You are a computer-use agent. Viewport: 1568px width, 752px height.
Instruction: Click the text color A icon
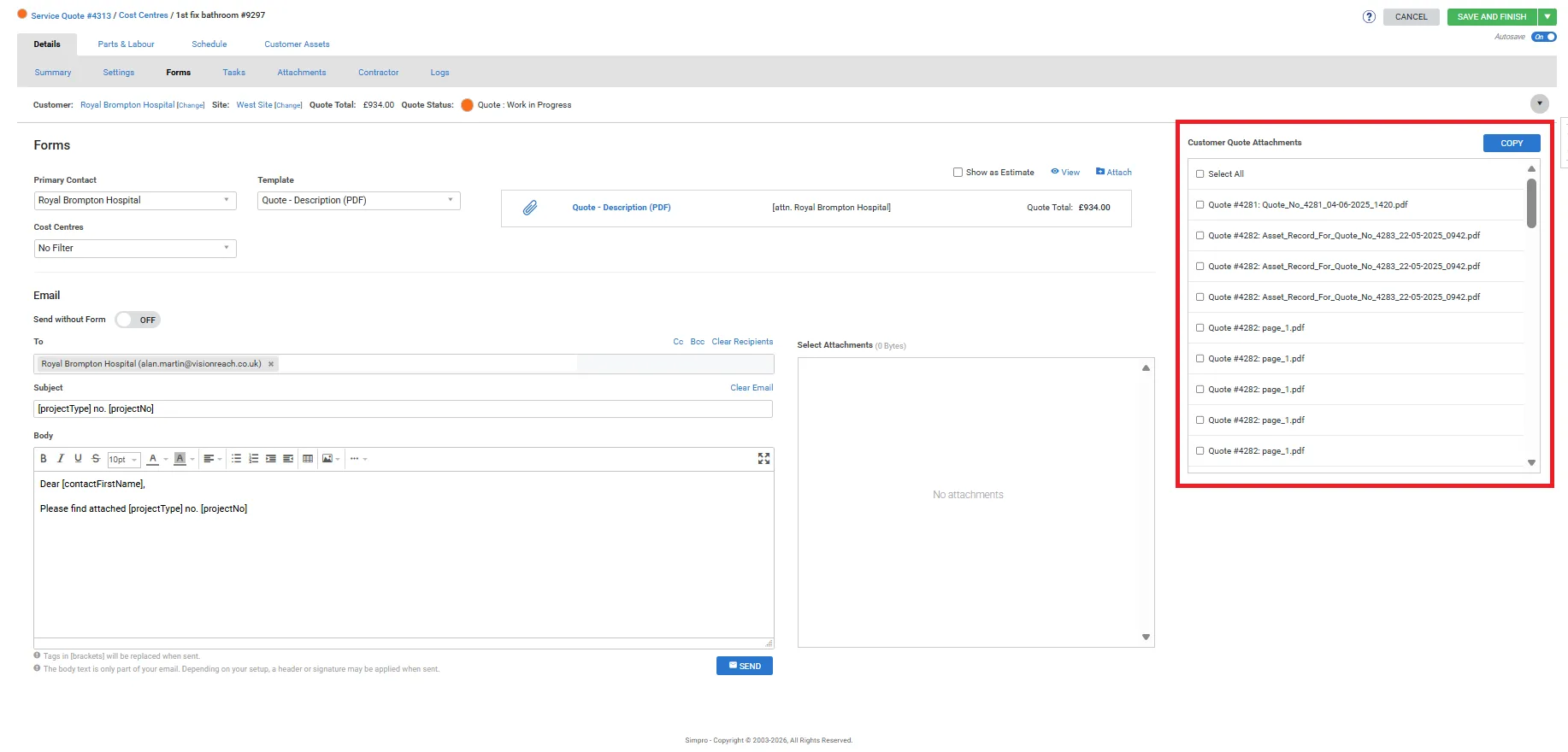click(x=153, y=459)
